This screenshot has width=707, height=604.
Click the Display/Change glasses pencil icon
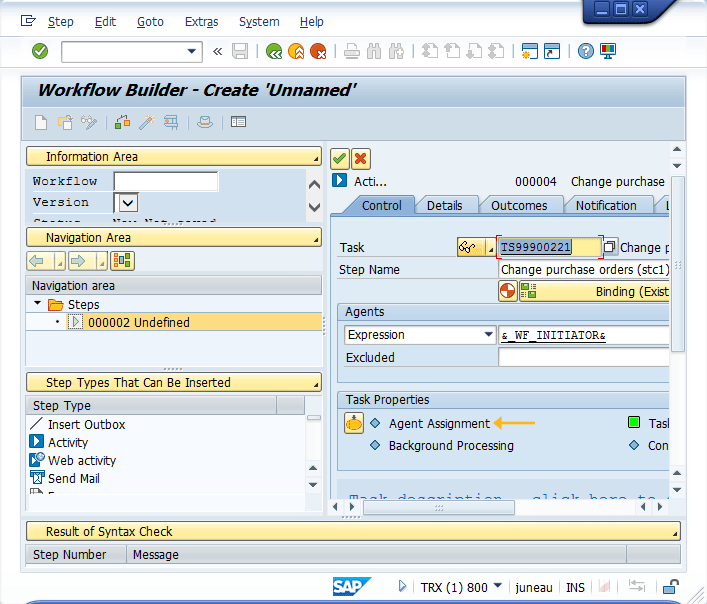89,123
